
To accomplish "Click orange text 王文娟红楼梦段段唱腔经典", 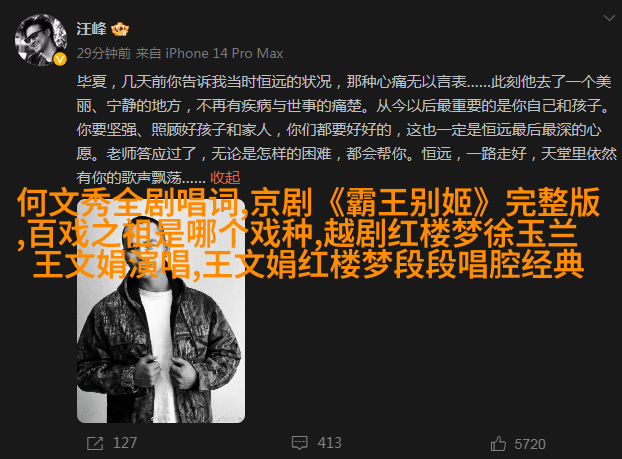I will click(x=393, y=264).
